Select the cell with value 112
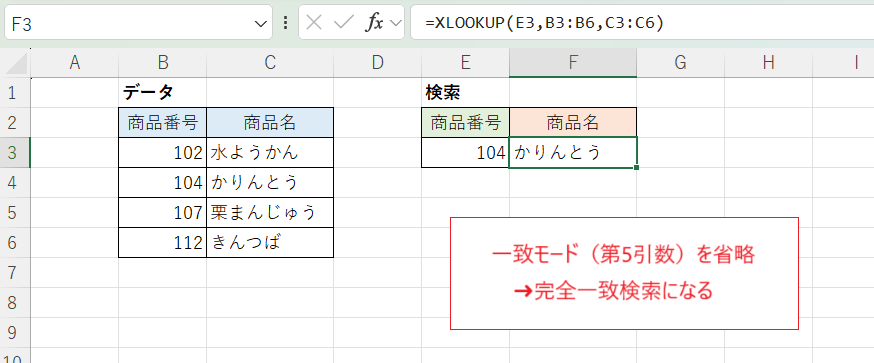This screenshot has height=363, width=874. (163, 243)
